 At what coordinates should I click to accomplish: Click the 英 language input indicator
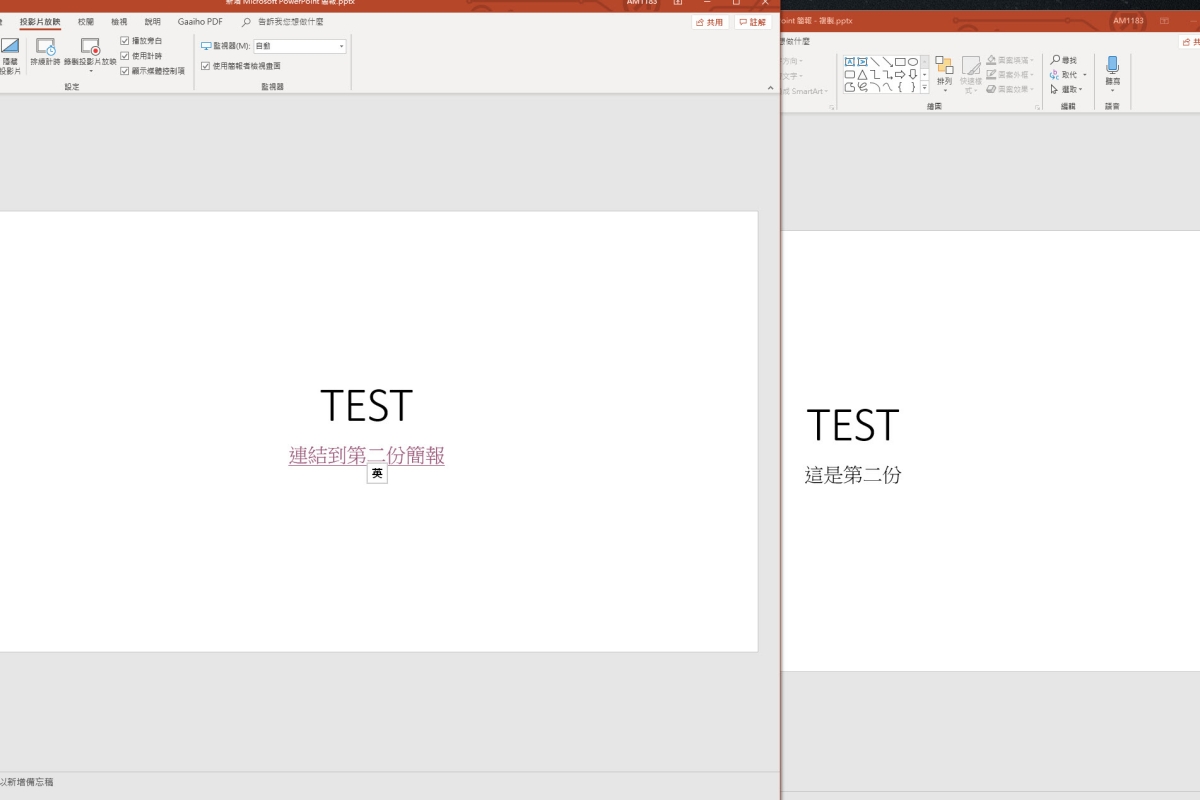coord(377,473)
